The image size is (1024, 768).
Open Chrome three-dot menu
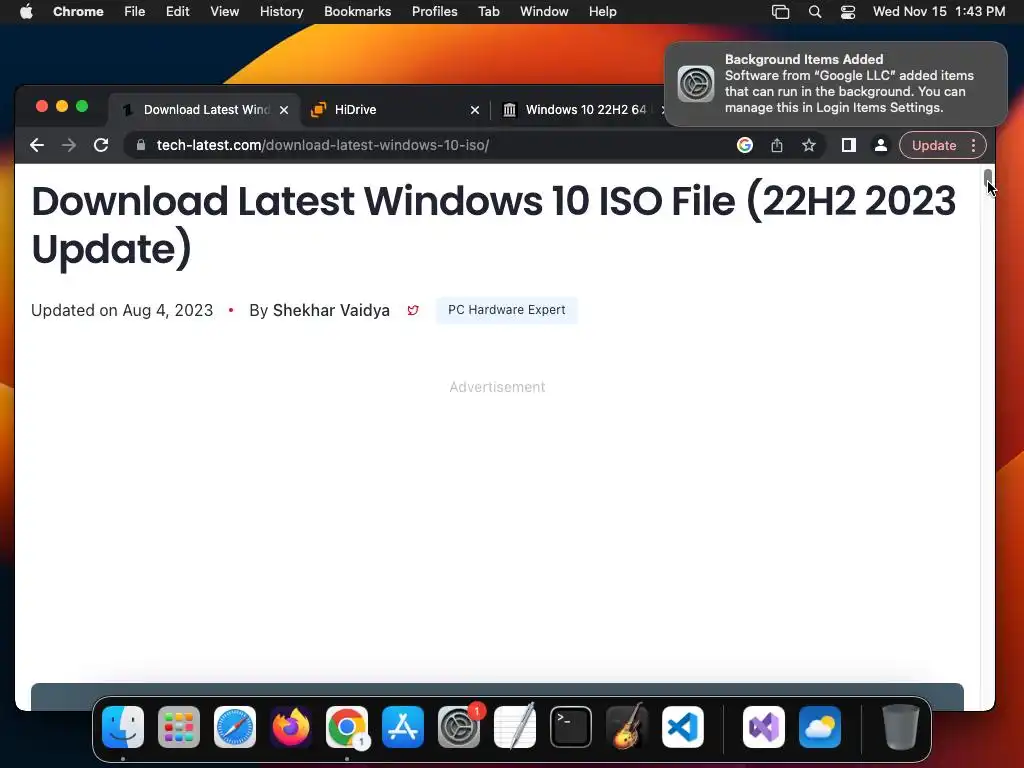973,145
